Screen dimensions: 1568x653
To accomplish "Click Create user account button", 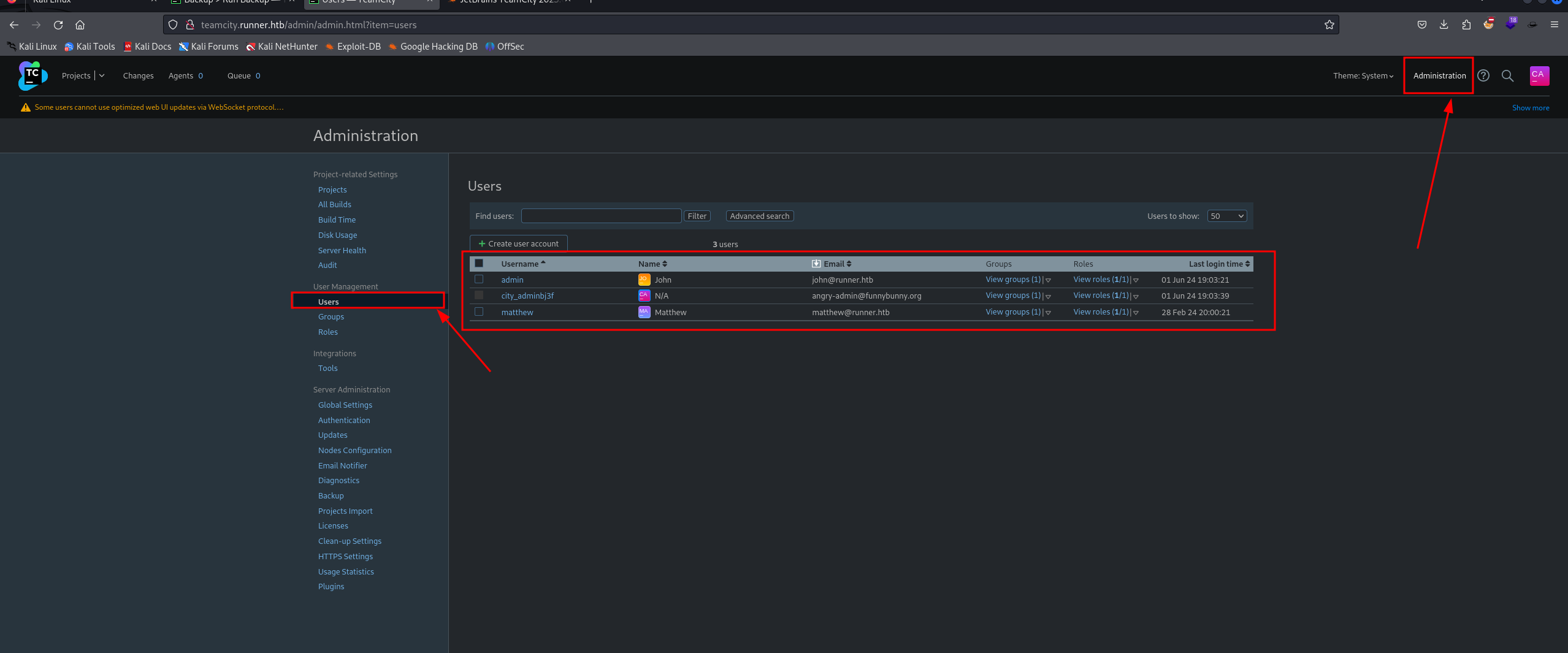I will pos(518,244).
